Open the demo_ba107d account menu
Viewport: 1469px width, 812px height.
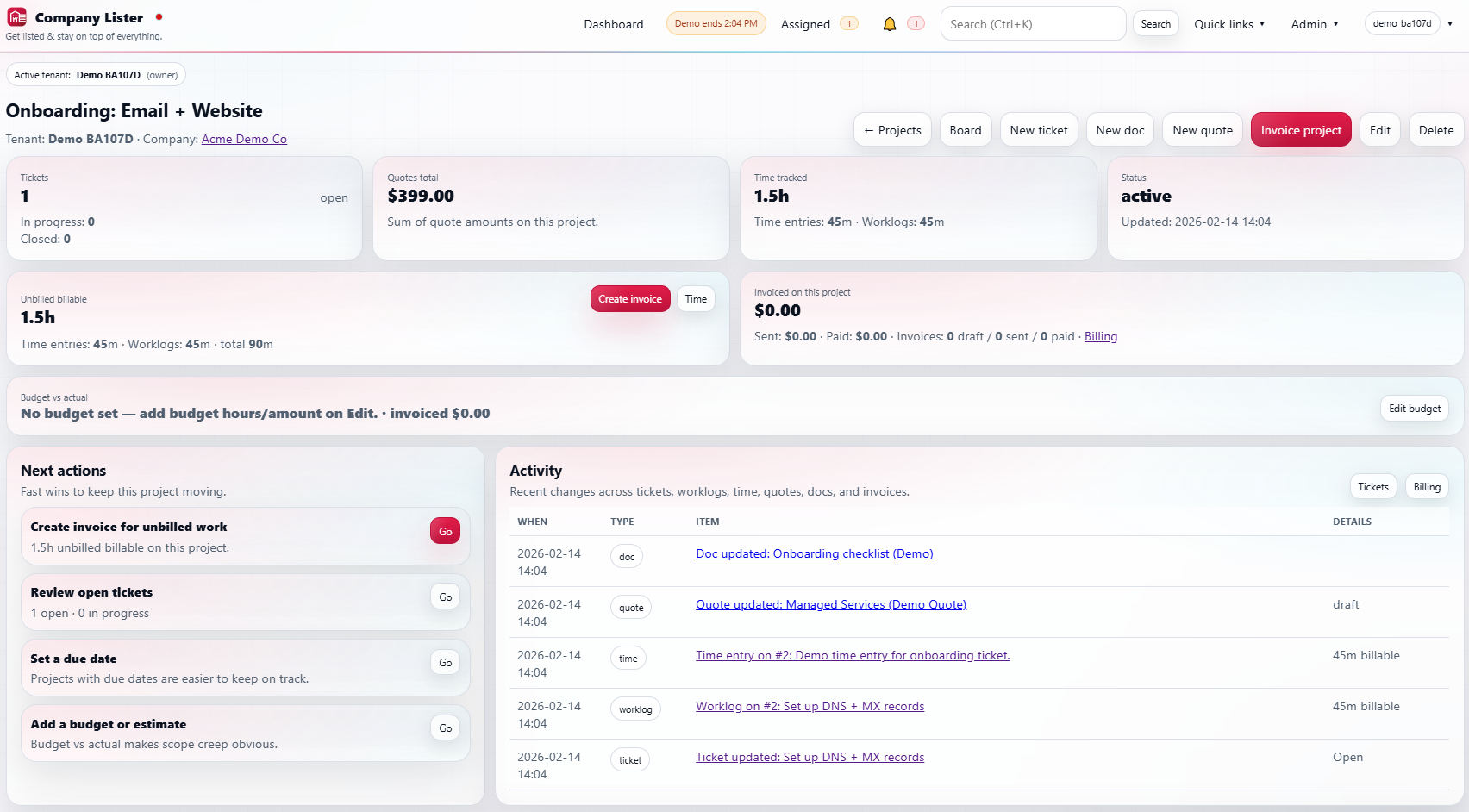1403,23
